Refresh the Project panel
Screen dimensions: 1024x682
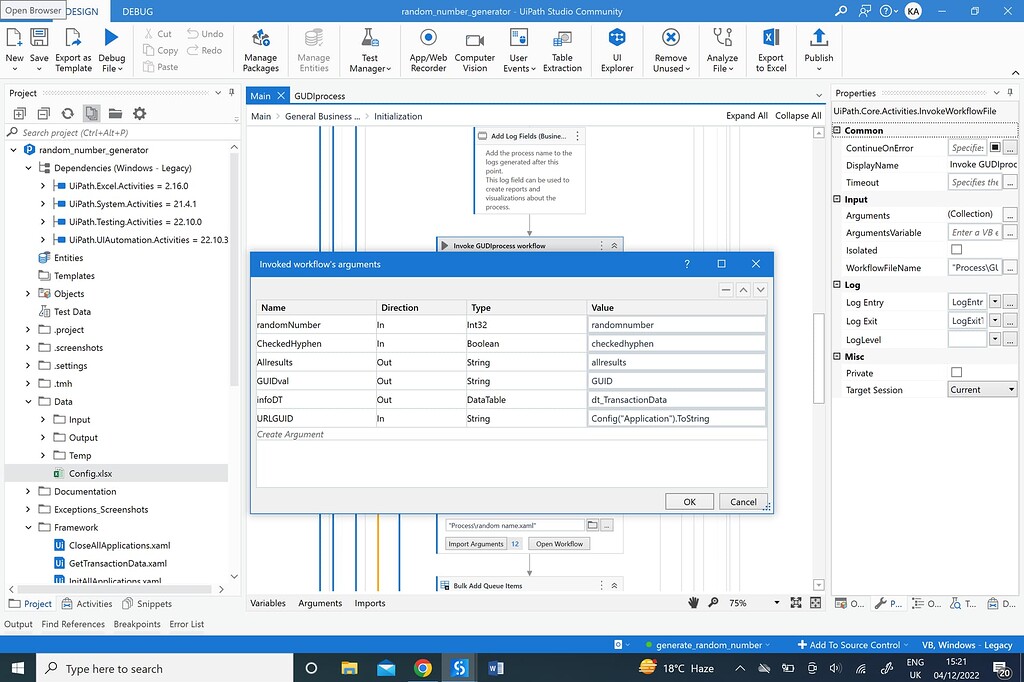[66, 113]
